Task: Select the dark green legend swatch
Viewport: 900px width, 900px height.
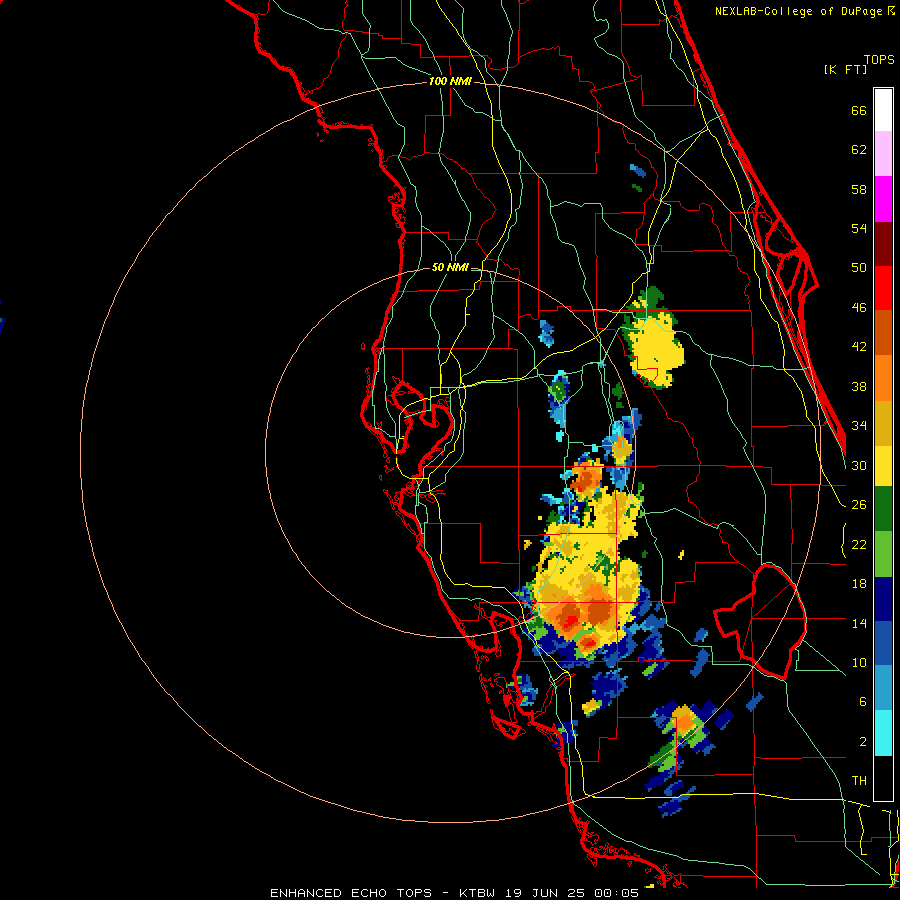Action: pyautogui.click(x=883, y=511)
